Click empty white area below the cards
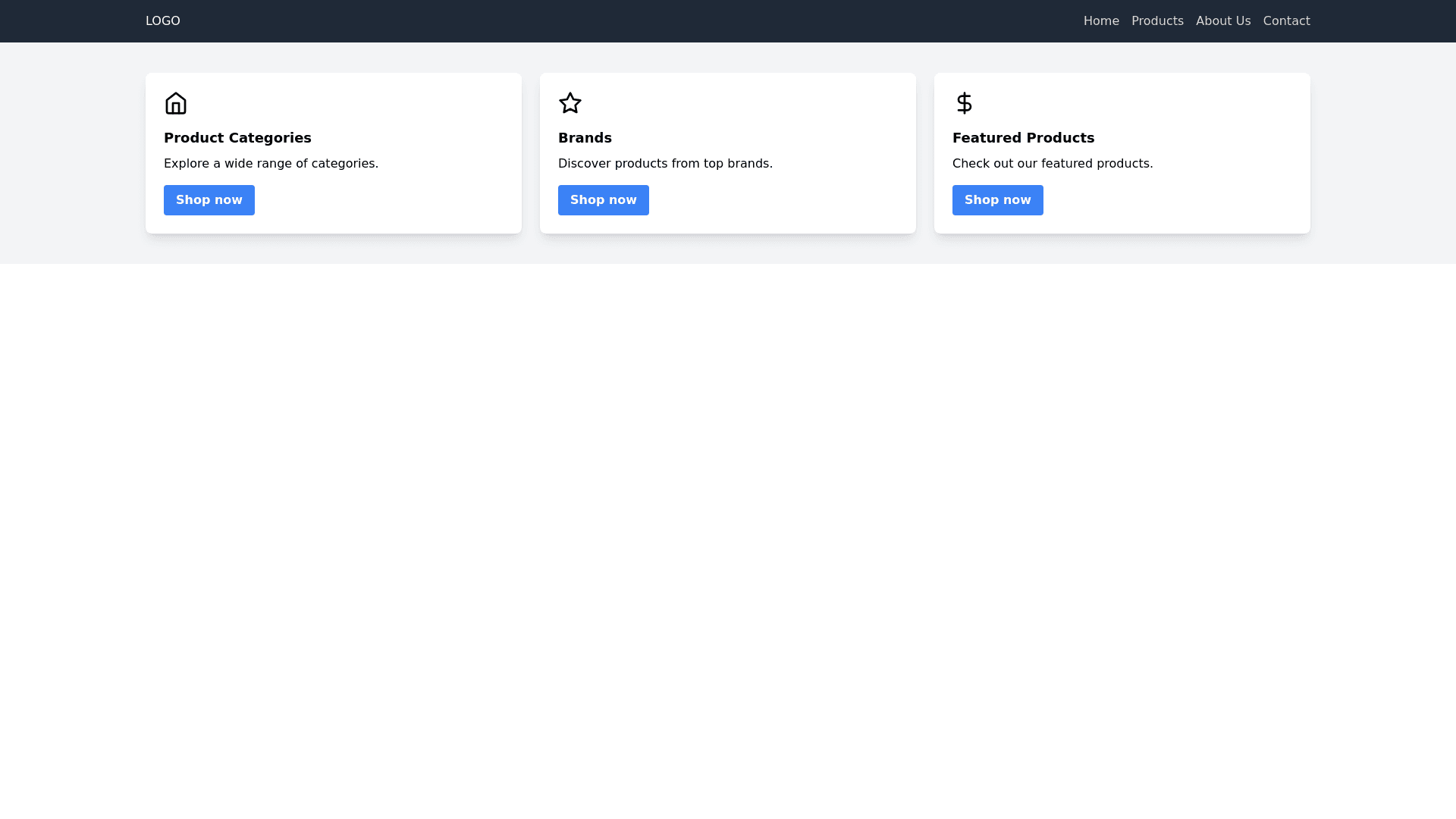Viewport: 1456px width, 819px height. click(728, 531)
